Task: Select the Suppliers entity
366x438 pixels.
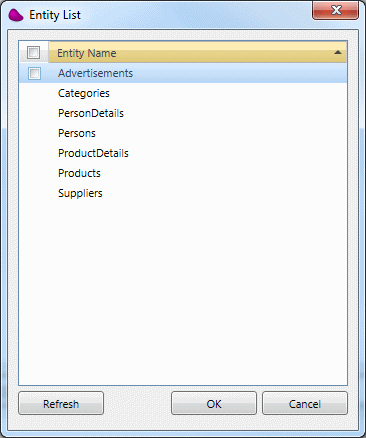Action: [x=80, y=193]
